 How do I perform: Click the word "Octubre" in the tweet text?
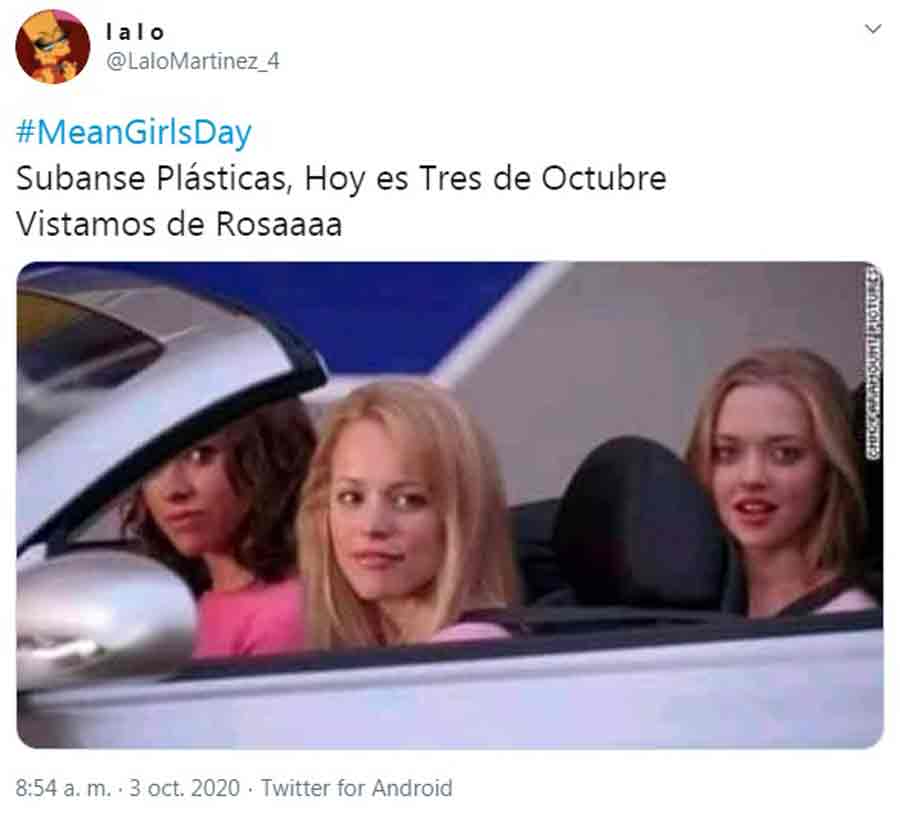point(604,178)
